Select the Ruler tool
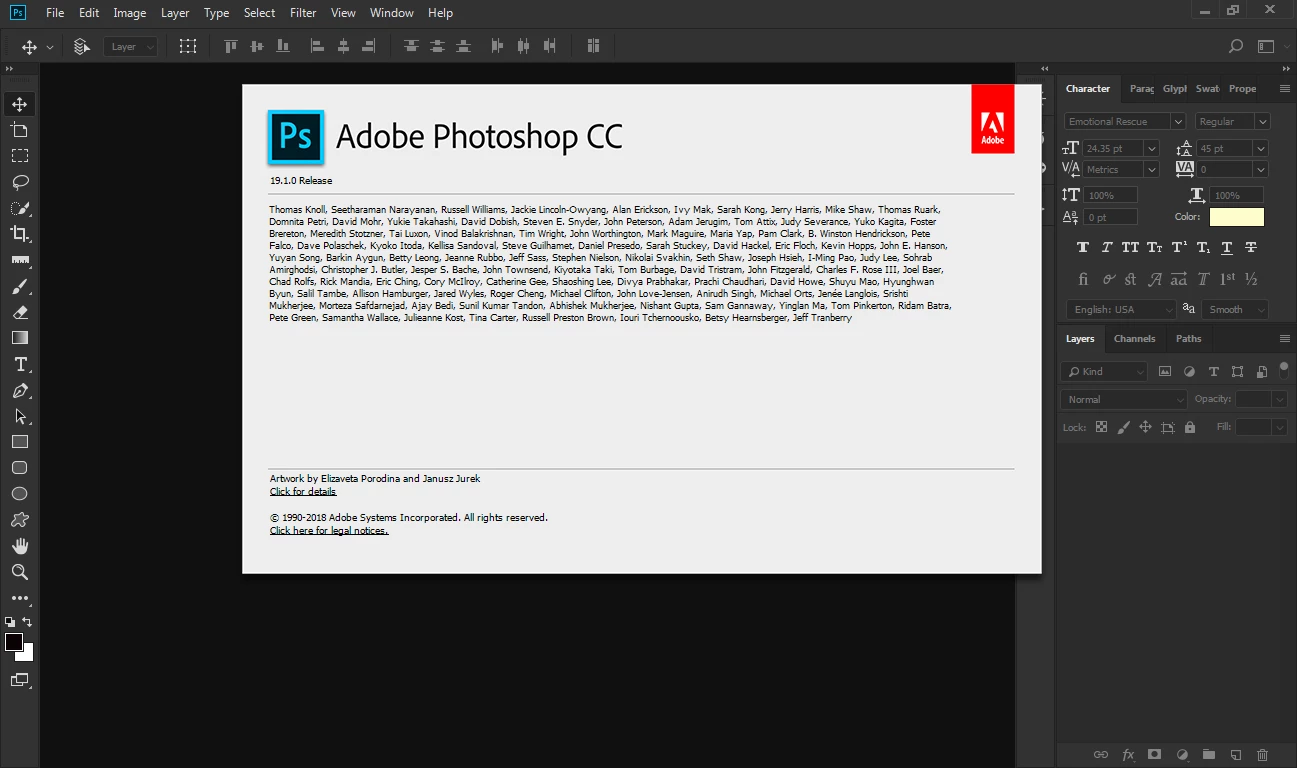Screen dimensions: 1297x768 pos(20,260)
